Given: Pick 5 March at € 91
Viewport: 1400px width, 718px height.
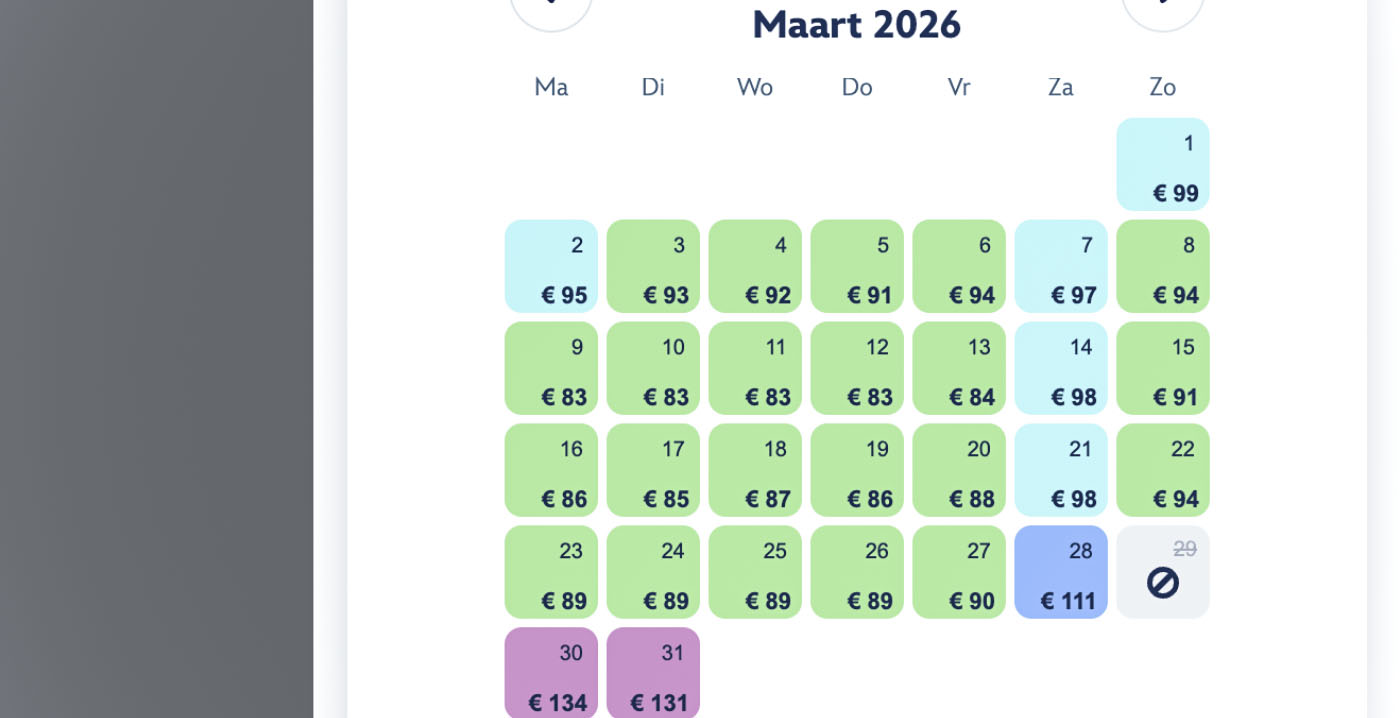Looking at the screenshot, I should 857,267.
